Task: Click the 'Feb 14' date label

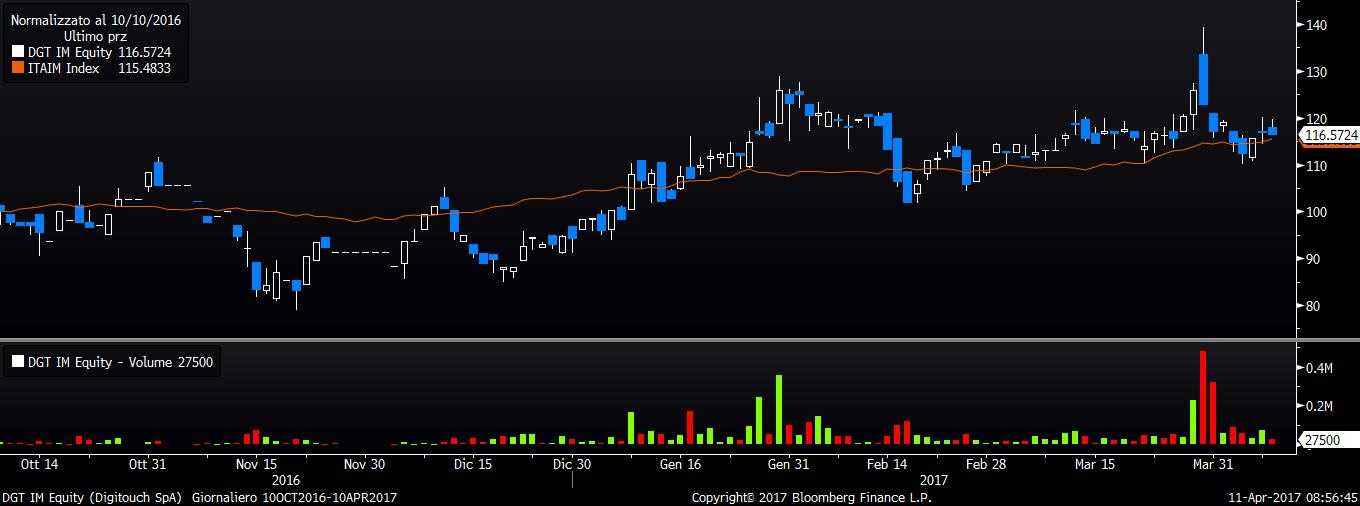Action: tap(887, 464)
